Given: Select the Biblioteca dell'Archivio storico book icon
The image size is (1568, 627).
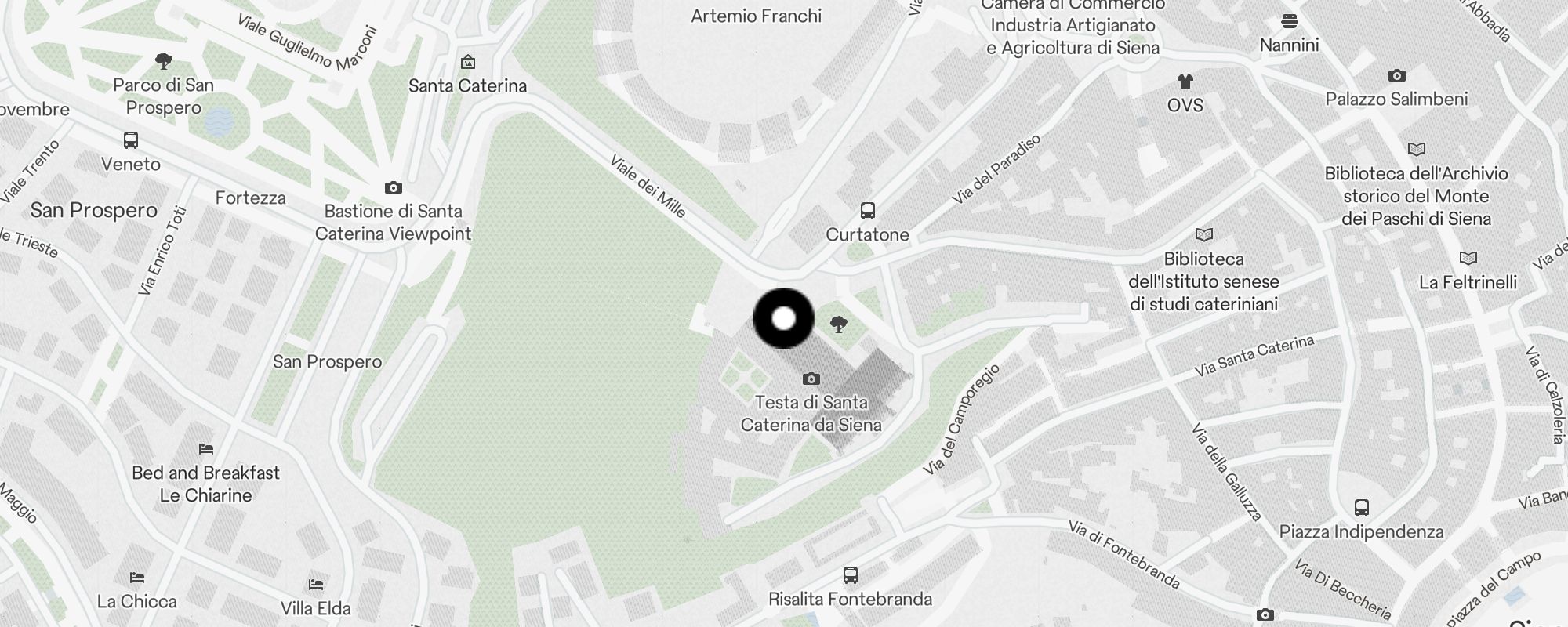Looking at the screenshot, I should pos(1416,149).
